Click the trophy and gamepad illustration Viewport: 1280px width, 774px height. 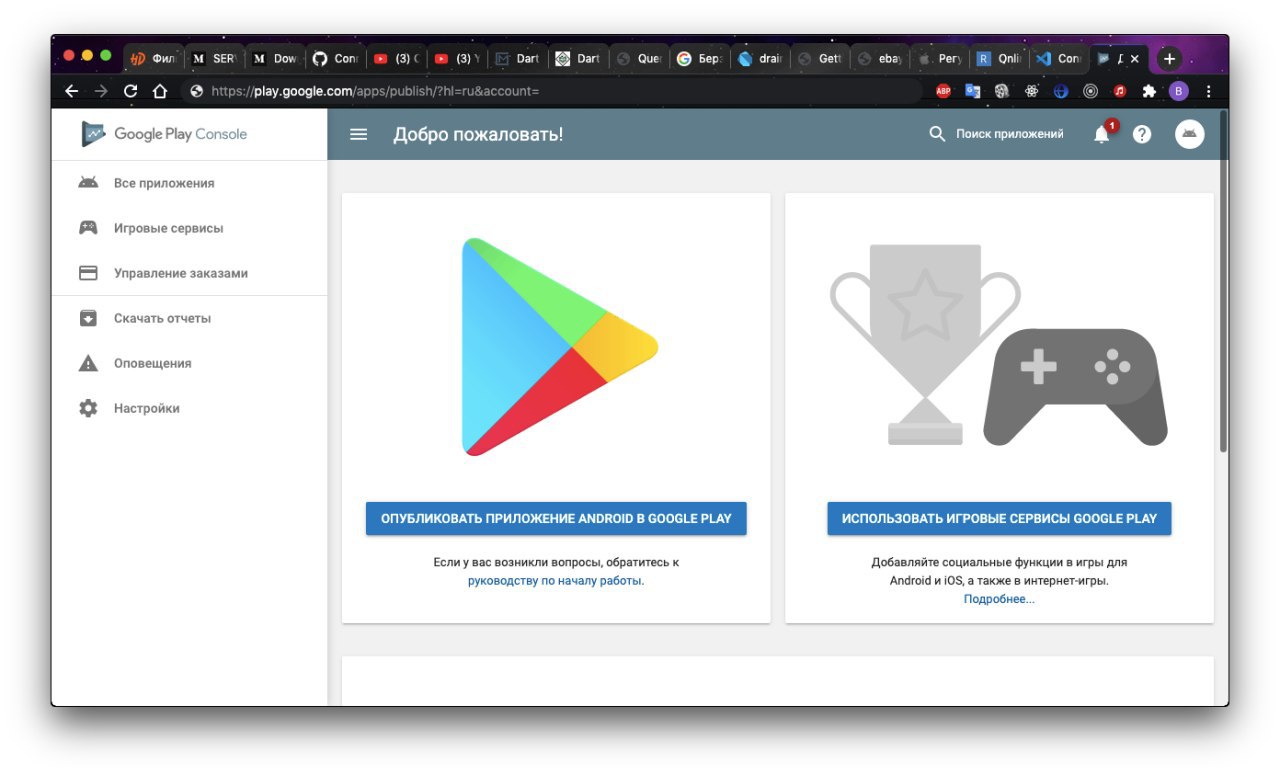click(x=998, y=345)
